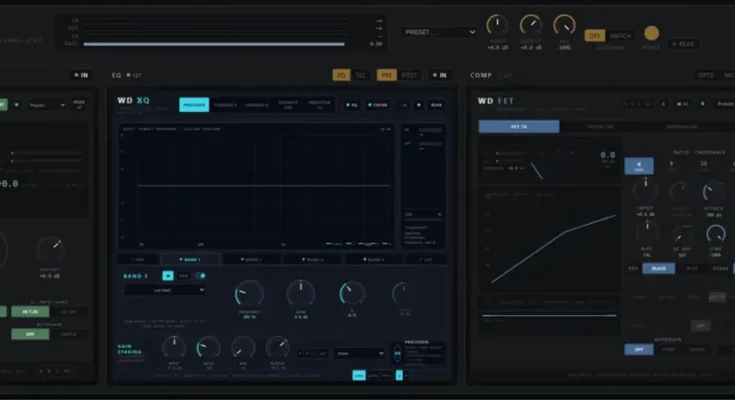
Task: Open the top PRESET dropdown
Action: click(x=440, y=32)
